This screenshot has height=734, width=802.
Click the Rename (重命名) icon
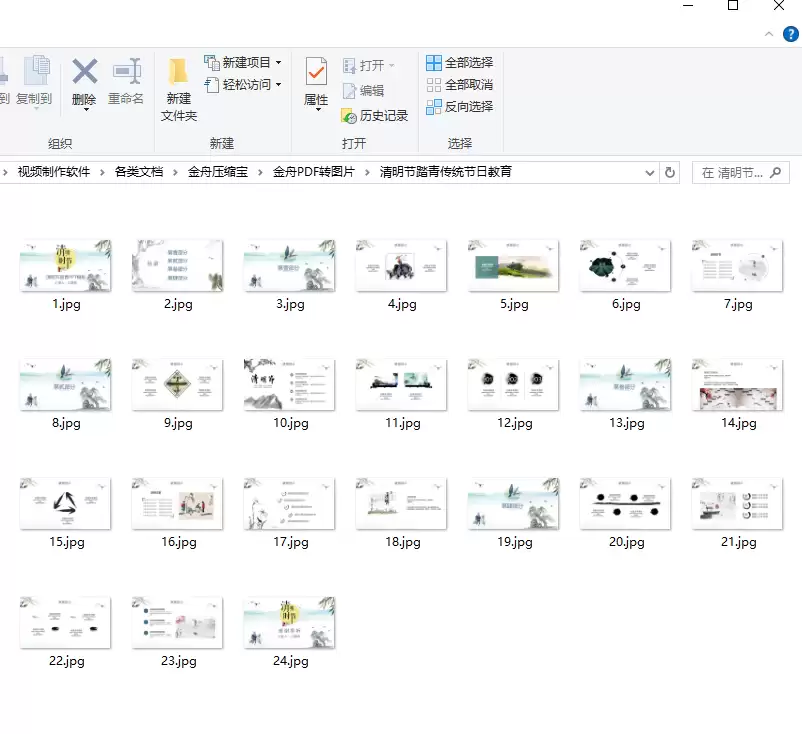[x=126, y=71]
